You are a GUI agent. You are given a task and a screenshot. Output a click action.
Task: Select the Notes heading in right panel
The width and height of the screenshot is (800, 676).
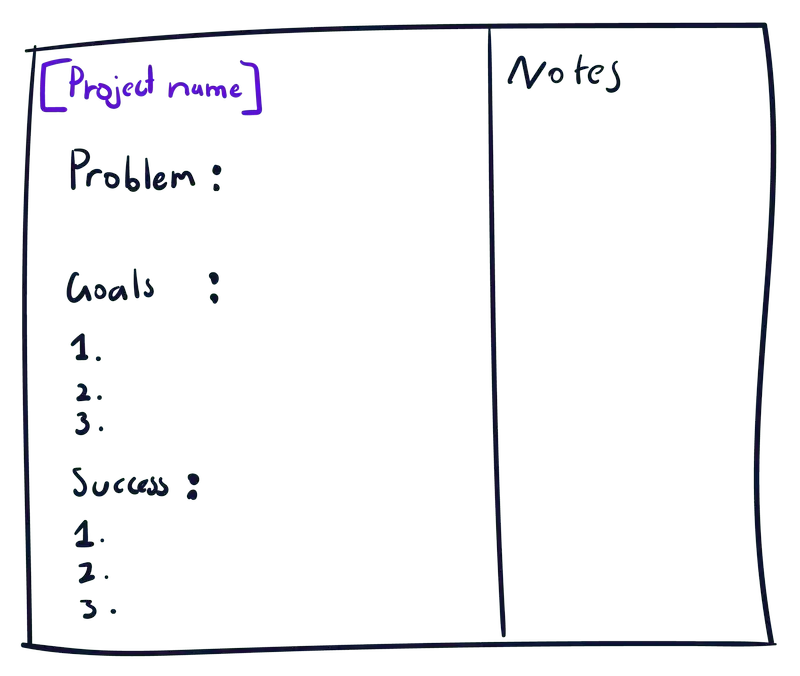[x=565, y=74]
